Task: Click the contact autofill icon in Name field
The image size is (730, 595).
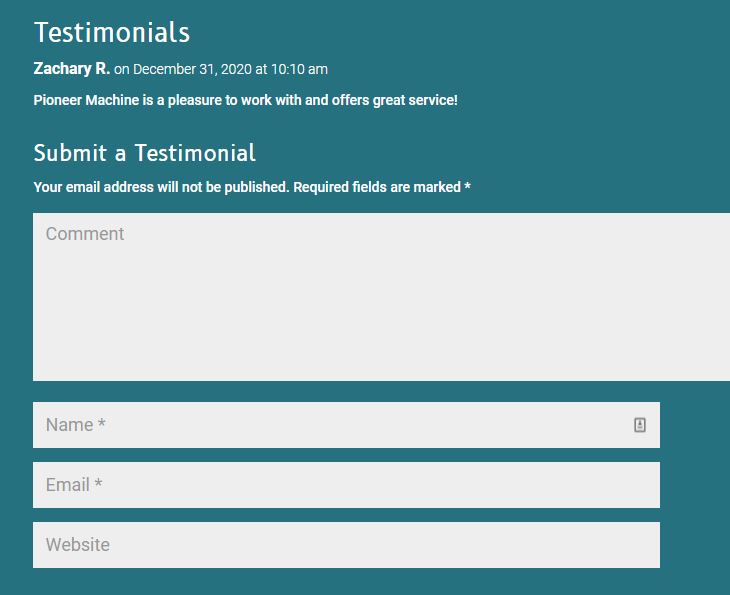Action: pos(640,425)
